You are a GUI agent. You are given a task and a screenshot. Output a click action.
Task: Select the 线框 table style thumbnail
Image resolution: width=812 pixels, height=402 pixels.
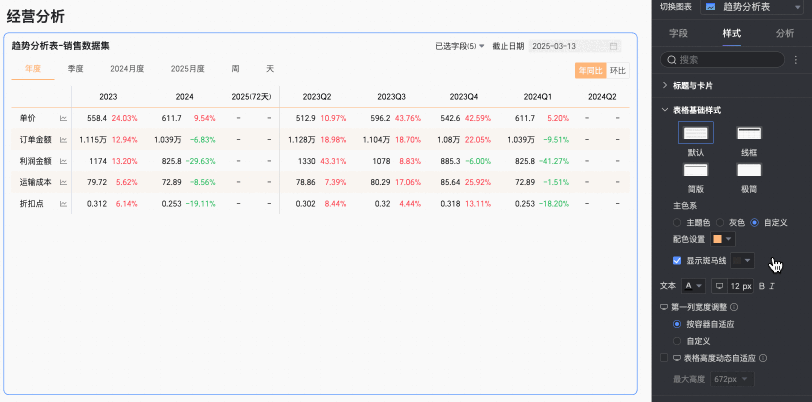[x=749, y=133]
